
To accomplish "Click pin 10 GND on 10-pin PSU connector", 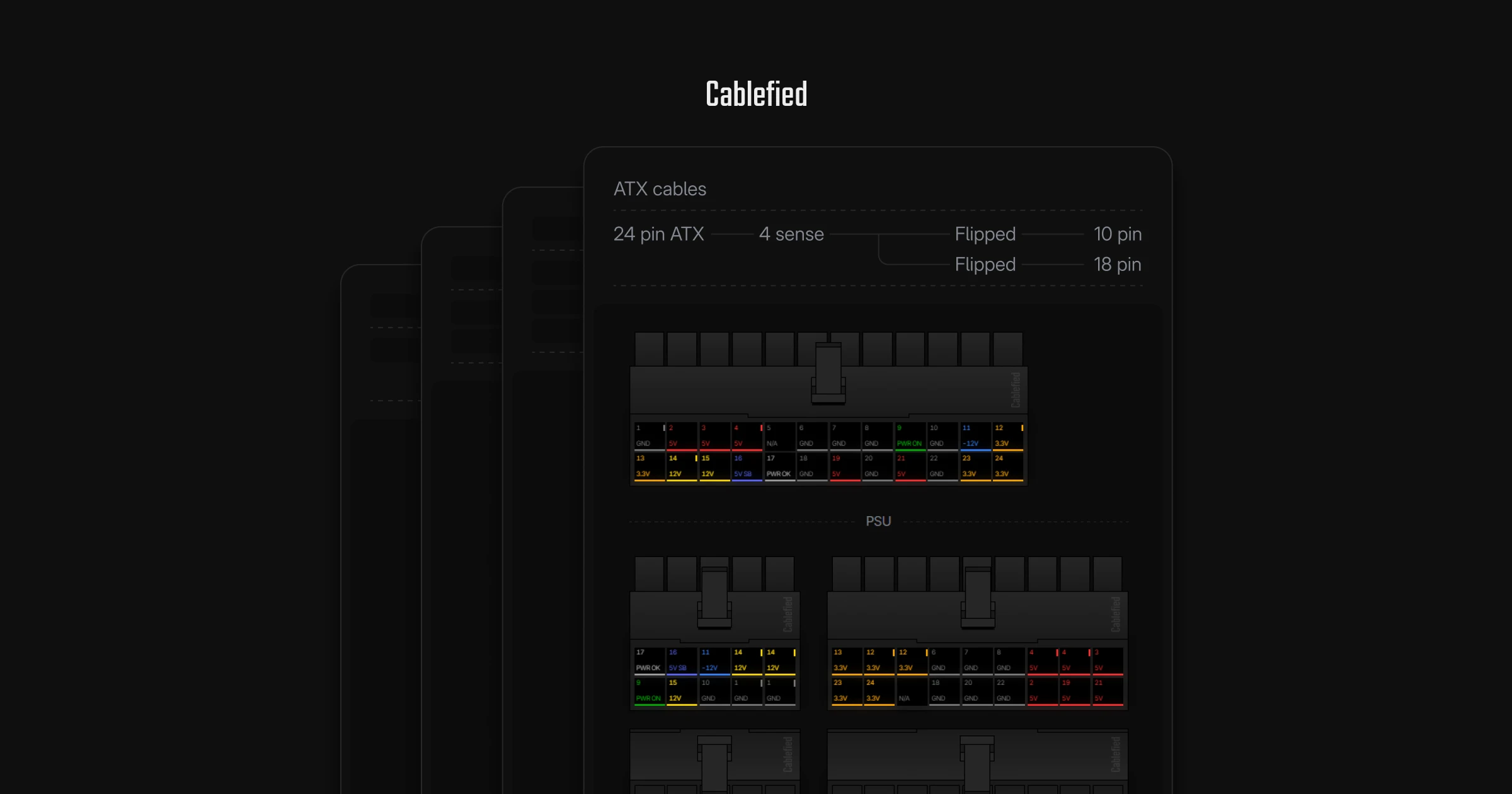I will coord(715,691).
